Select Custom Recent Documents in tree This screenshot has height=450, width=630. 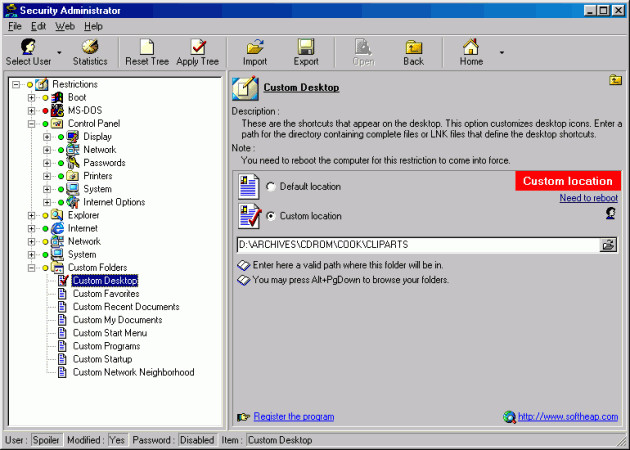point(126,307)
